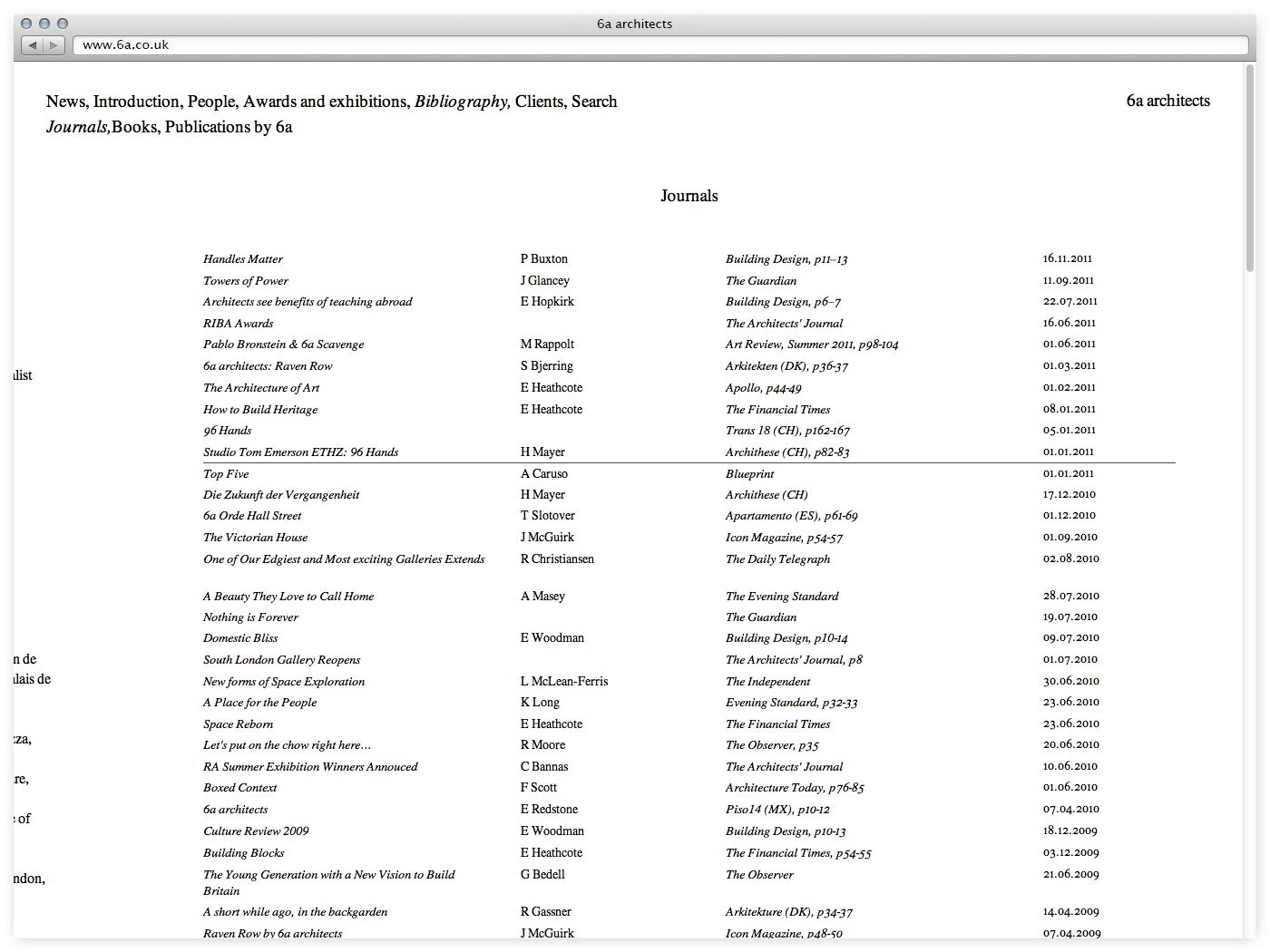Click the Search navigation link
Viewport: 1270px width, 952px height.
click(x=594, y=102)
